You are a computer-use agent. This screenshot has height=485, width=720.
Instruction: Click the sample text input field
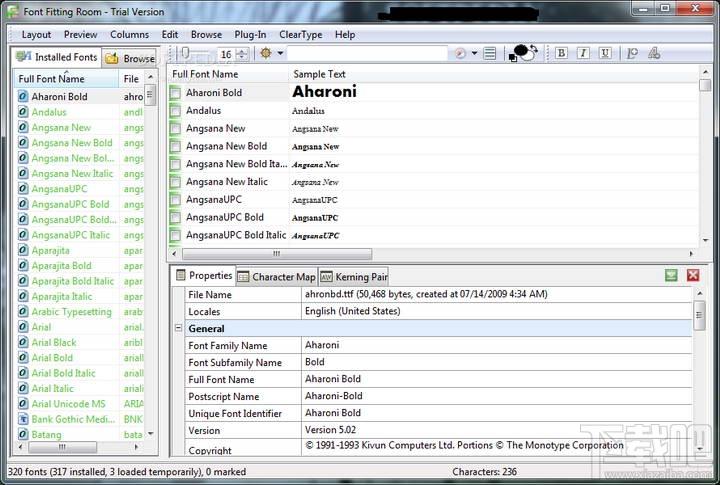tap(368, 53)
